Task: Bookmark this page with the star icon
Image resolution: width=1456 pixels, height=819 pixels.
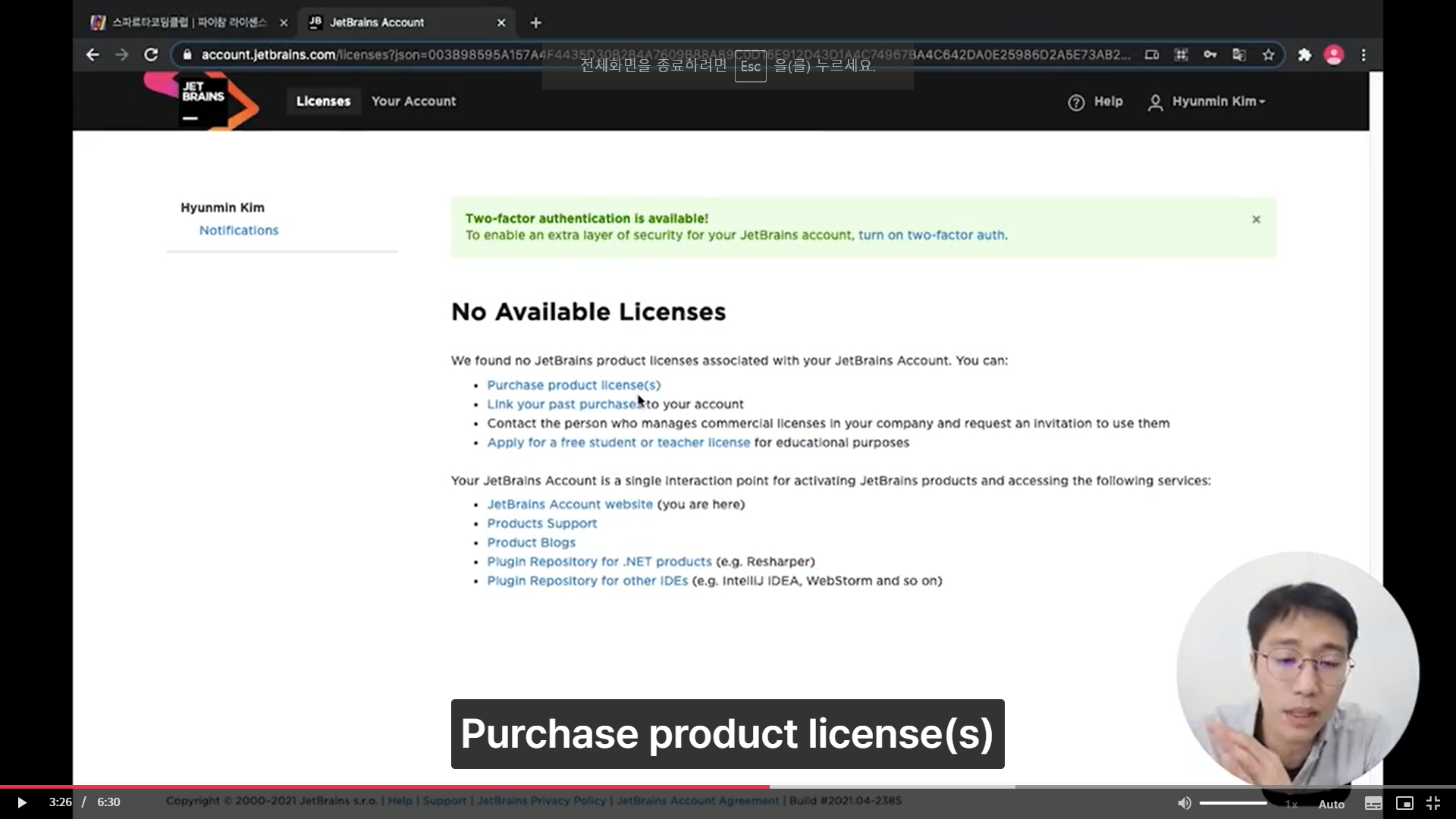Action: 1269,55
